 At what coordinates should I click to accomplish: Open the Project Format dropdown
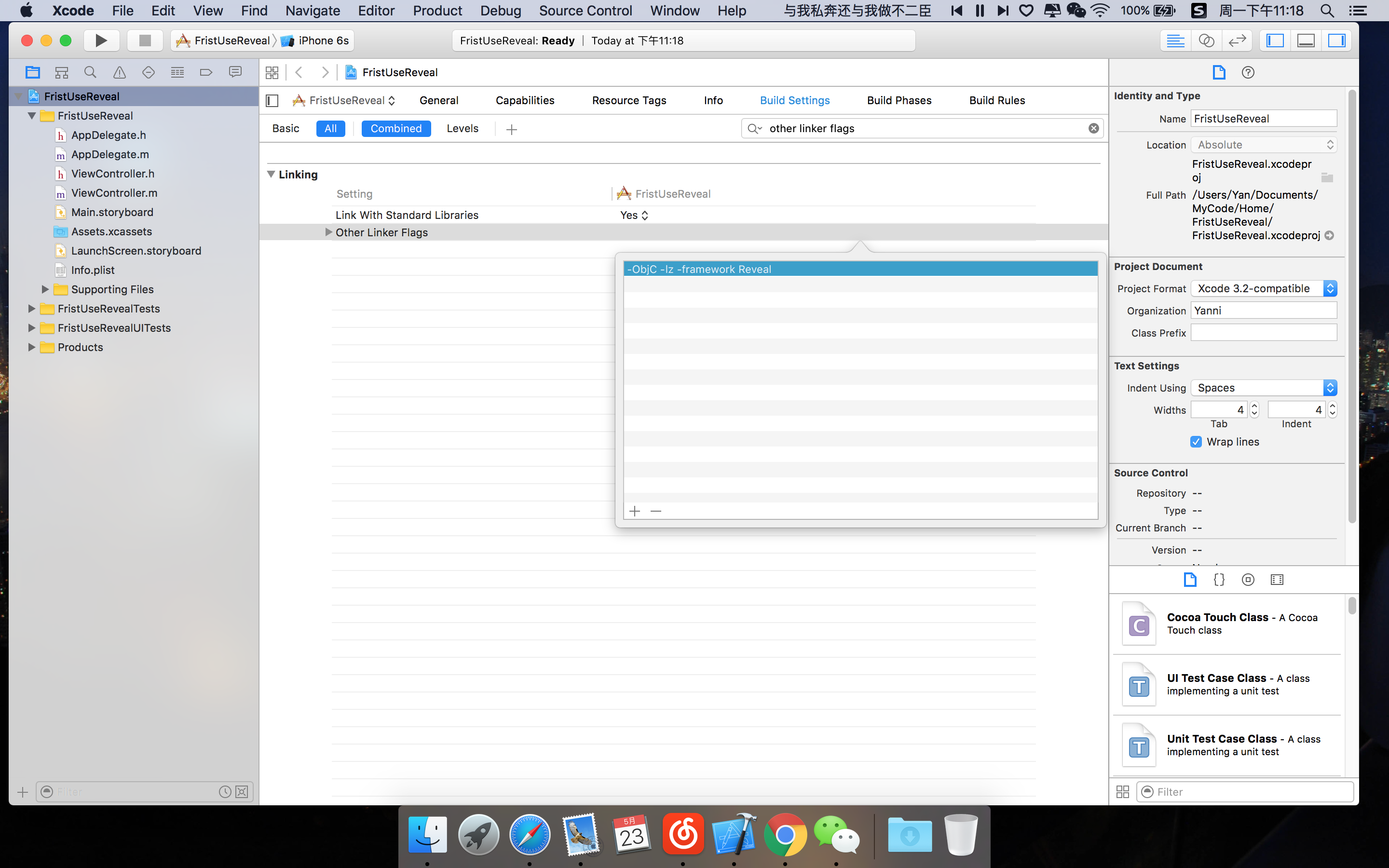(1264, 288)
